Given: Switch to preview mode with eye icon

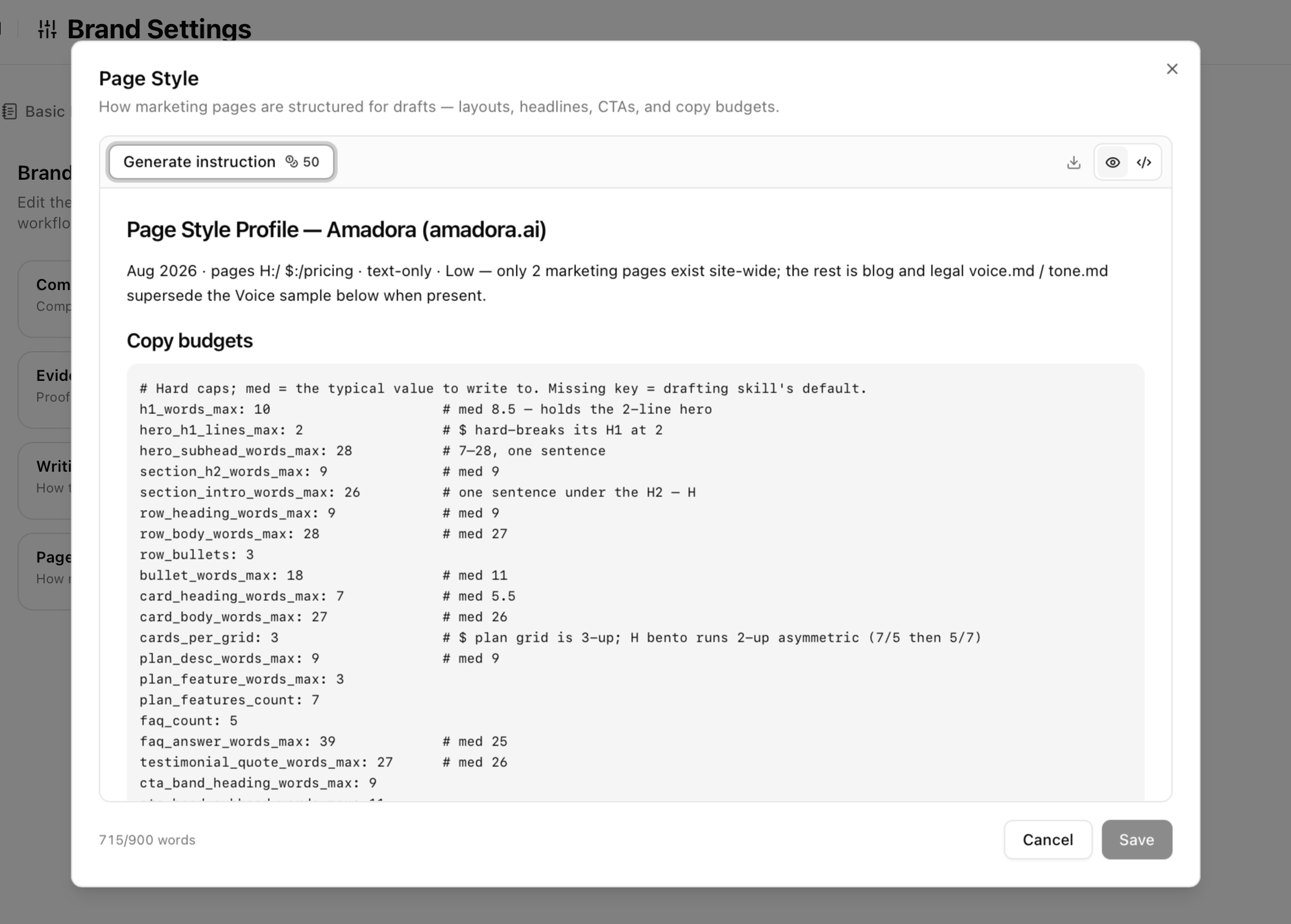Looking at the screenshot, I should pos(1113,162).
